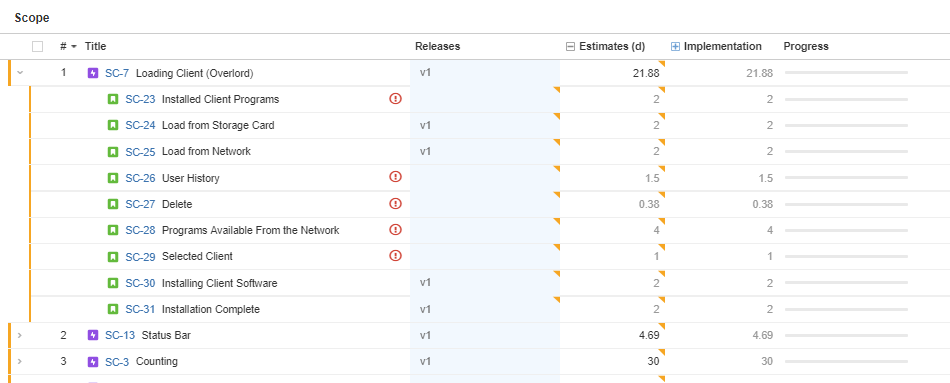Open issue link SC-28

pyautogui.click(x=141, y=230)
